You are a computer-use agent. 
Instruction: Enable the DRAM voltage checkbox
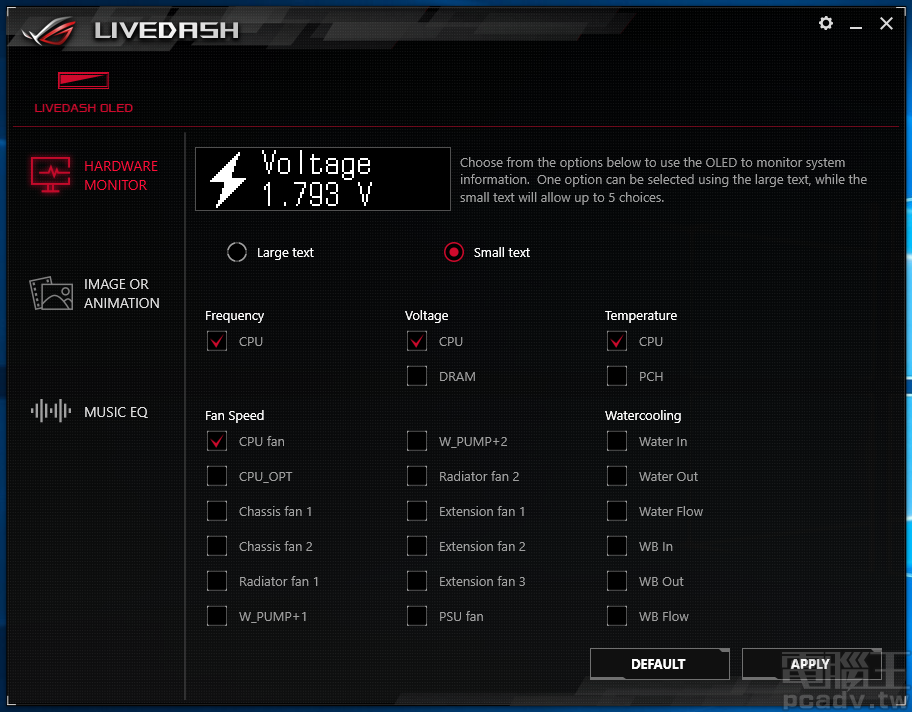tap(417, 376)
